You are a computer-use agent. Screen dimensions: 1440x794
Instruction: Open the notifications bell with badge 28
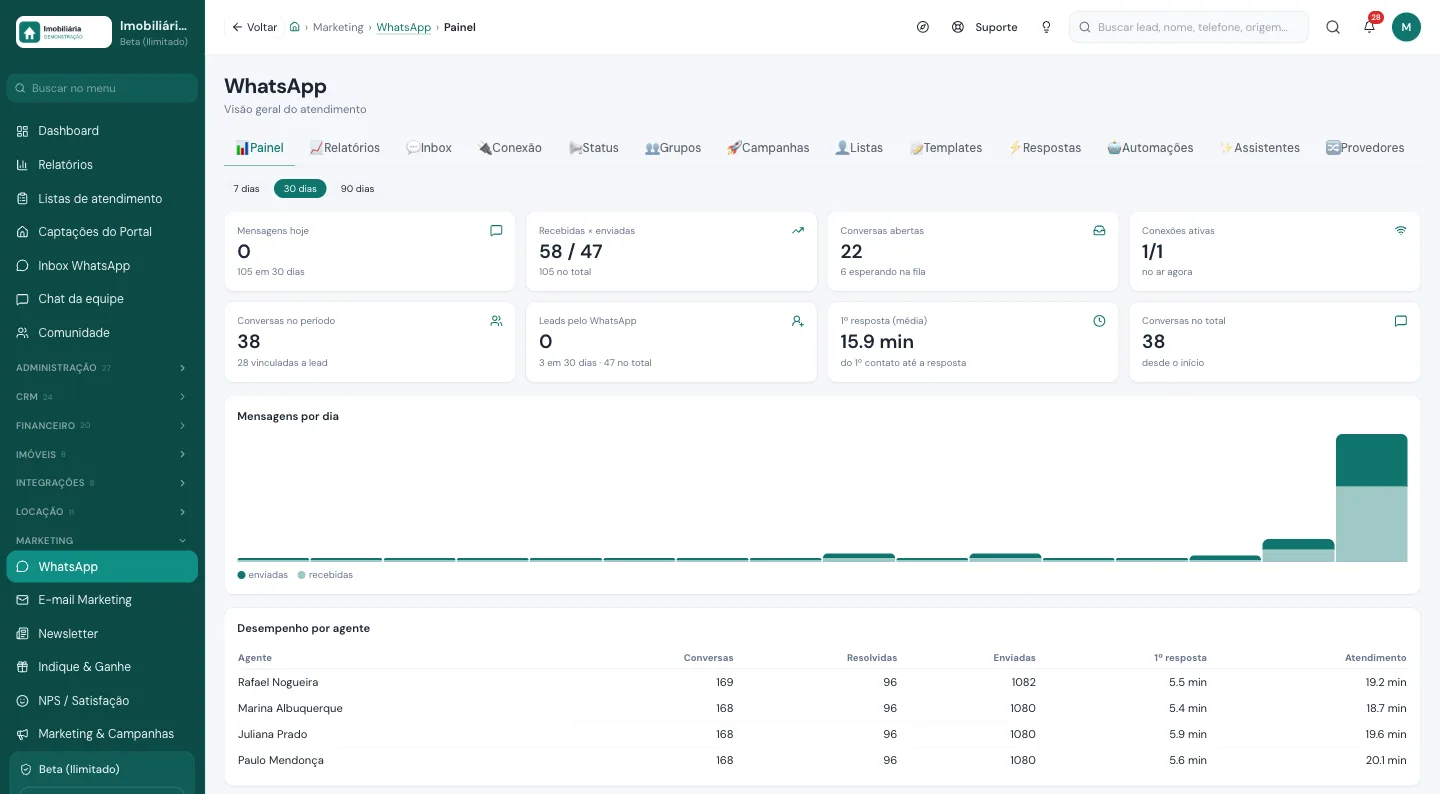point(1370,27)
